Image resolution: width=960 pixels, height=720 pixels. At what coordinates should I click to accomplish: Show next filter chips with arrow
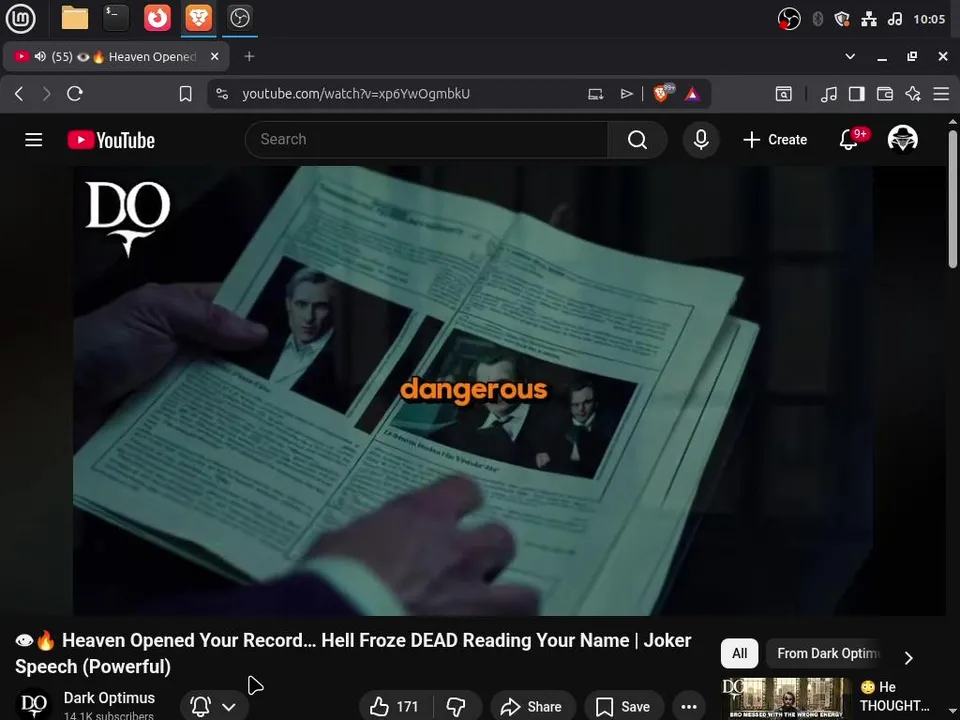coord(909,658)
